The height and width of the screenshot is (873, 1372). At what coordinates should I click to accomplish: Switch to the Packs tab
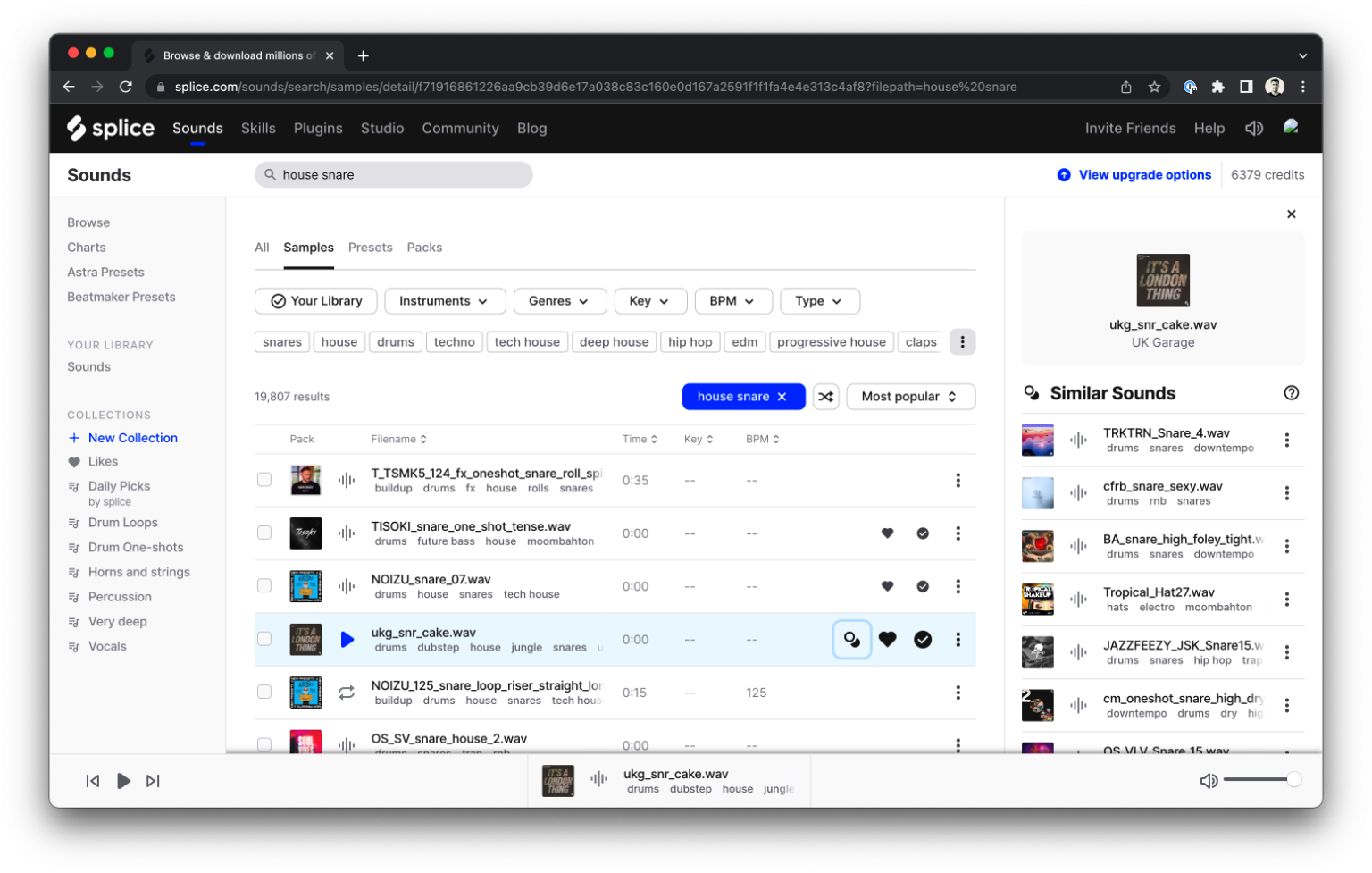(424, 247)
